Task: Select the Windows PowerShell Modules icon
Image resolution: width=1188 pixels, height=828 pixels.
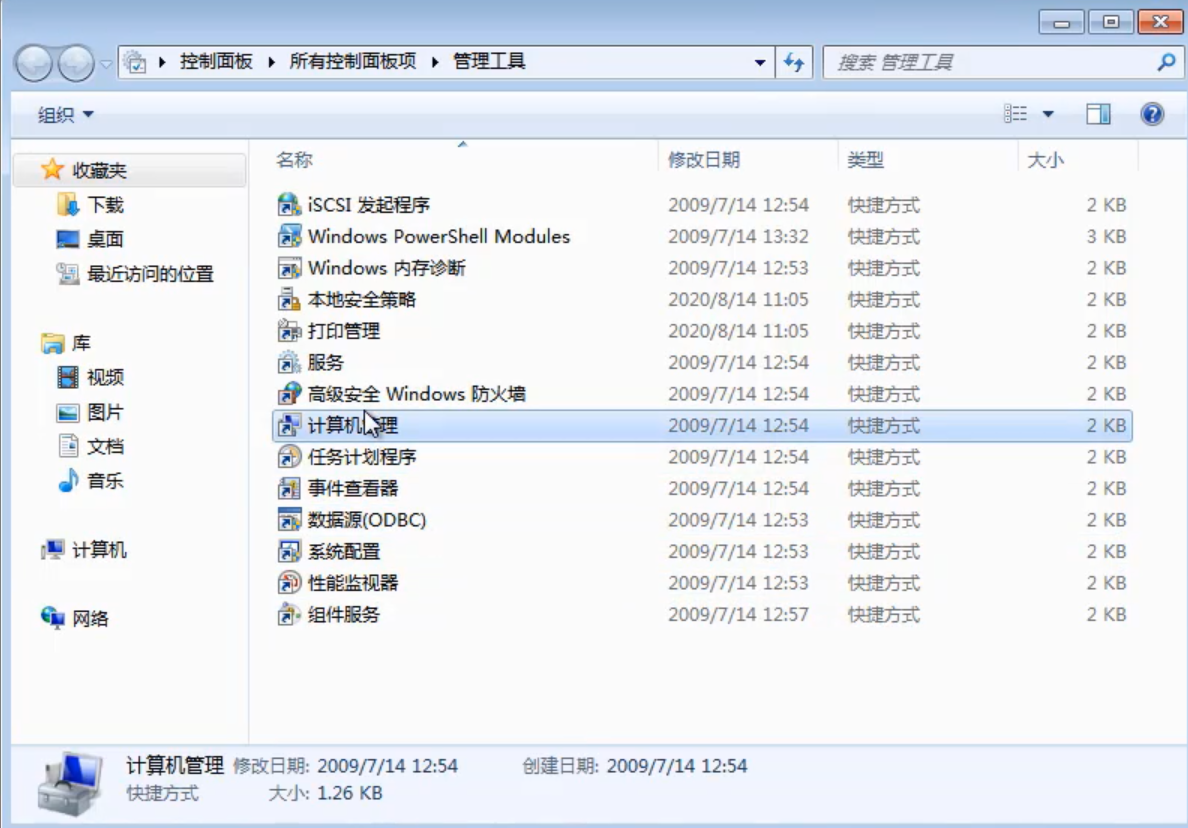Action: tap(289, 236)
